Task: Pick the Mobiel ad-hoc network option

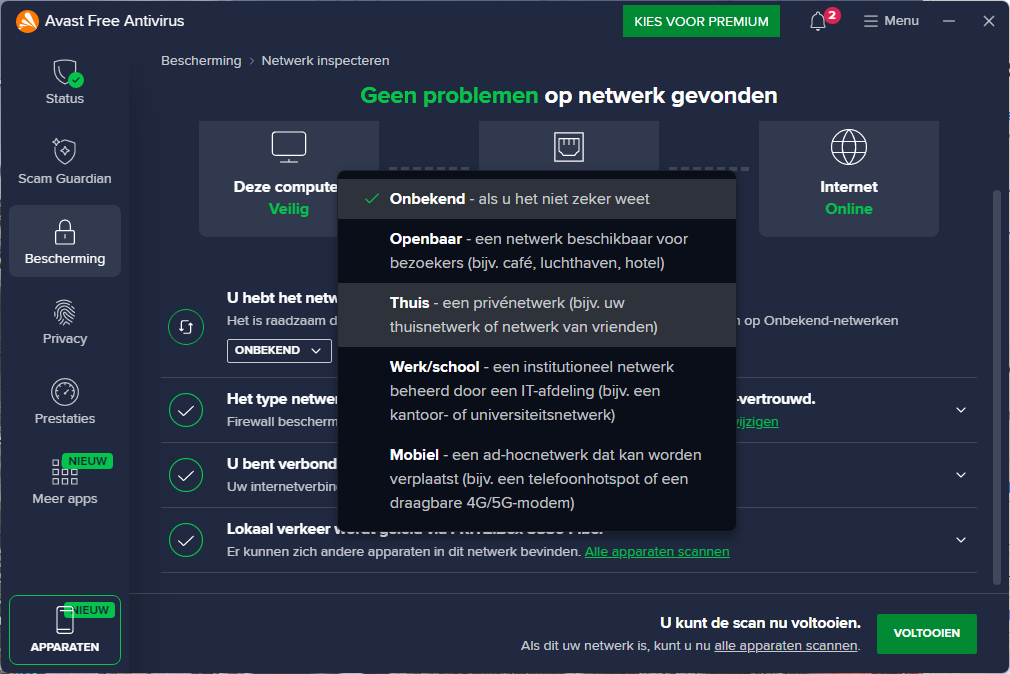Action: click(537, 479)
